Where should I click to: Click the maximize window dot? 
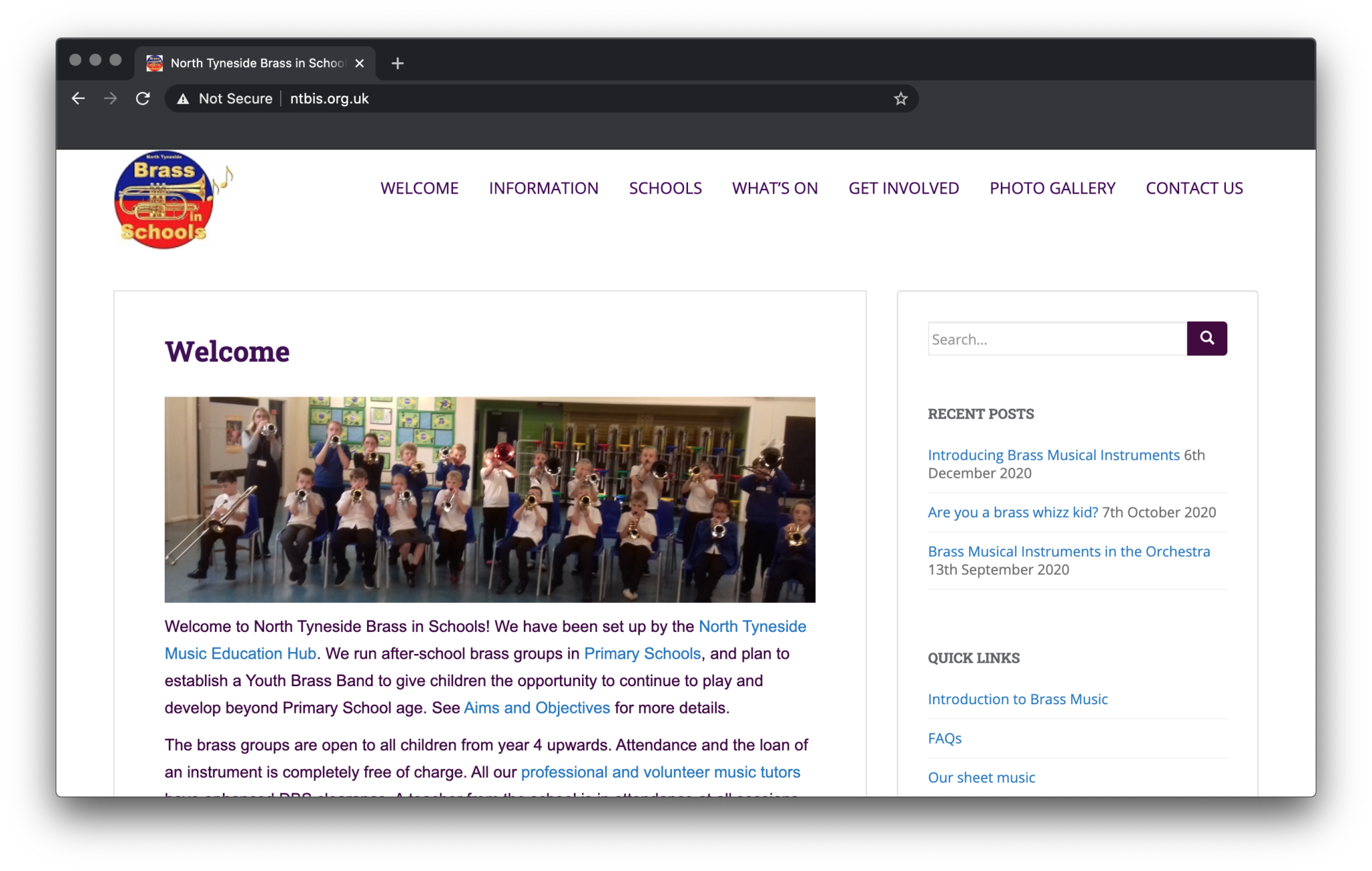[x=116, y=60]
